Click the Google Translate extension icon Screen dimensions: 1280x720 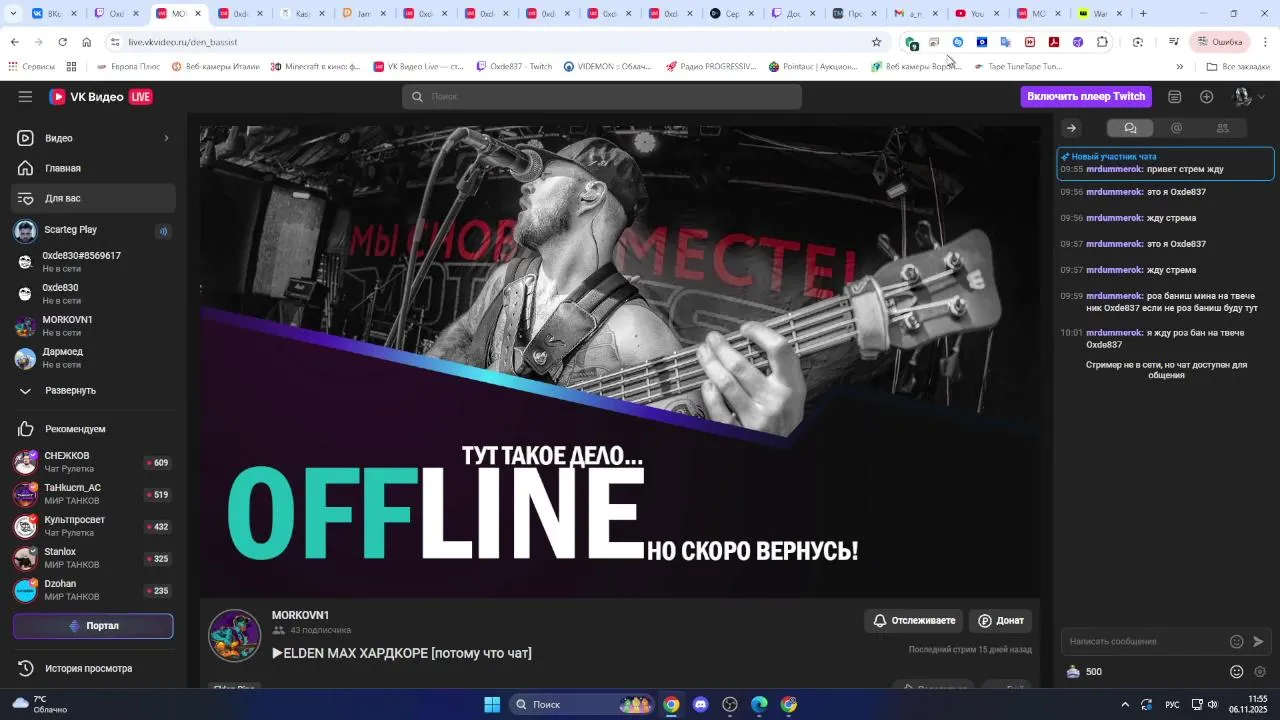click(x=1006, y=42)
